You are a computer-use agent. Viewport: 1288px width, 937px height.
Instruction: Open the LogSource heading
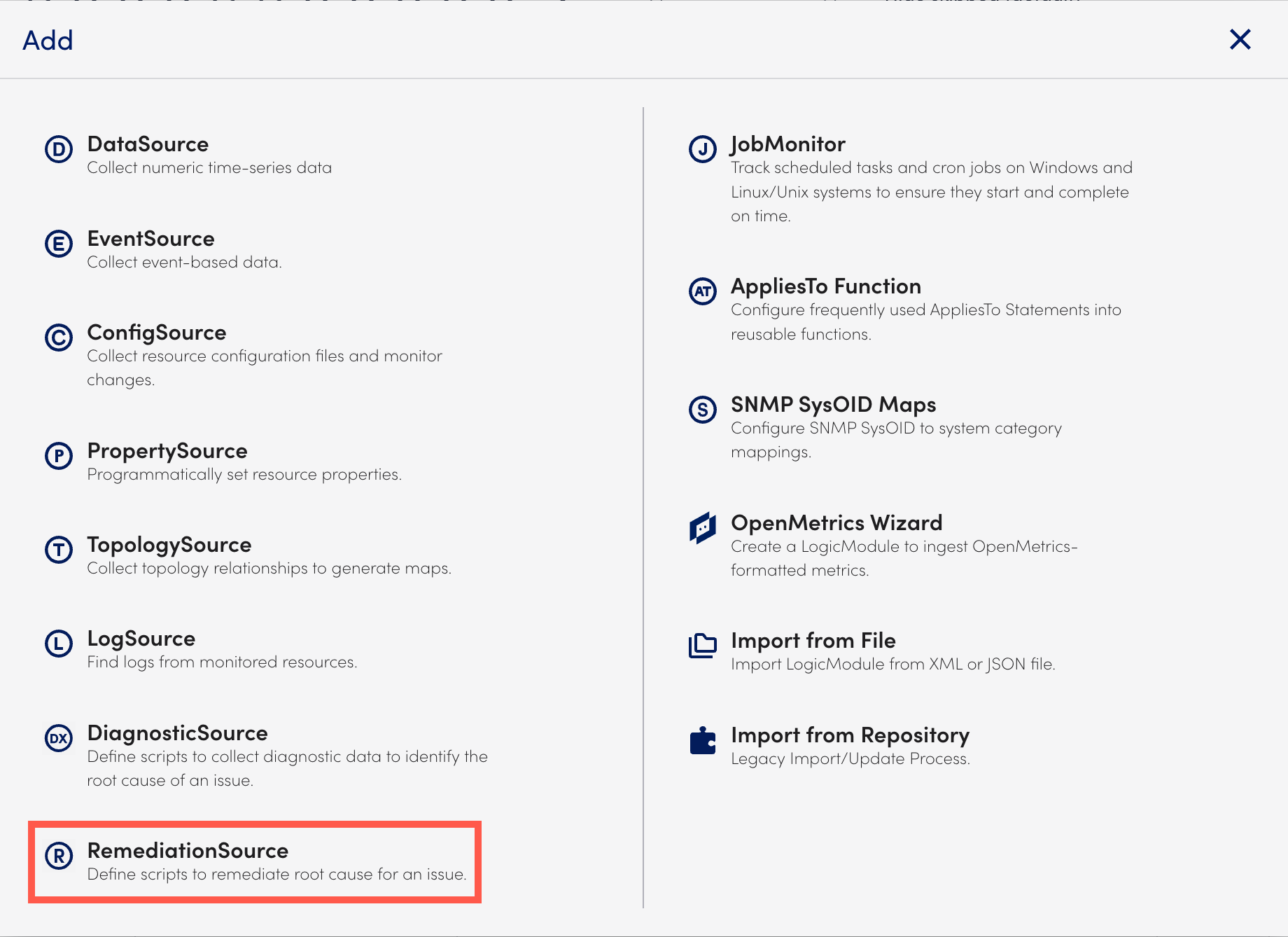pyautogui.click(x=141, y=639)
